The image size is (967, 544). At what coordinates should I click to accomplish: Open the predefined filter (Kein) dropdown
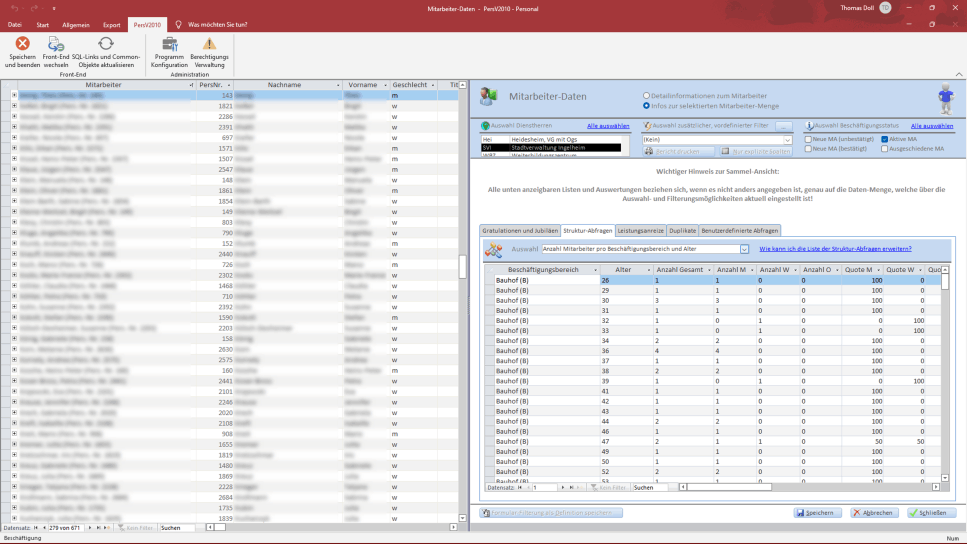pos(788,139)
